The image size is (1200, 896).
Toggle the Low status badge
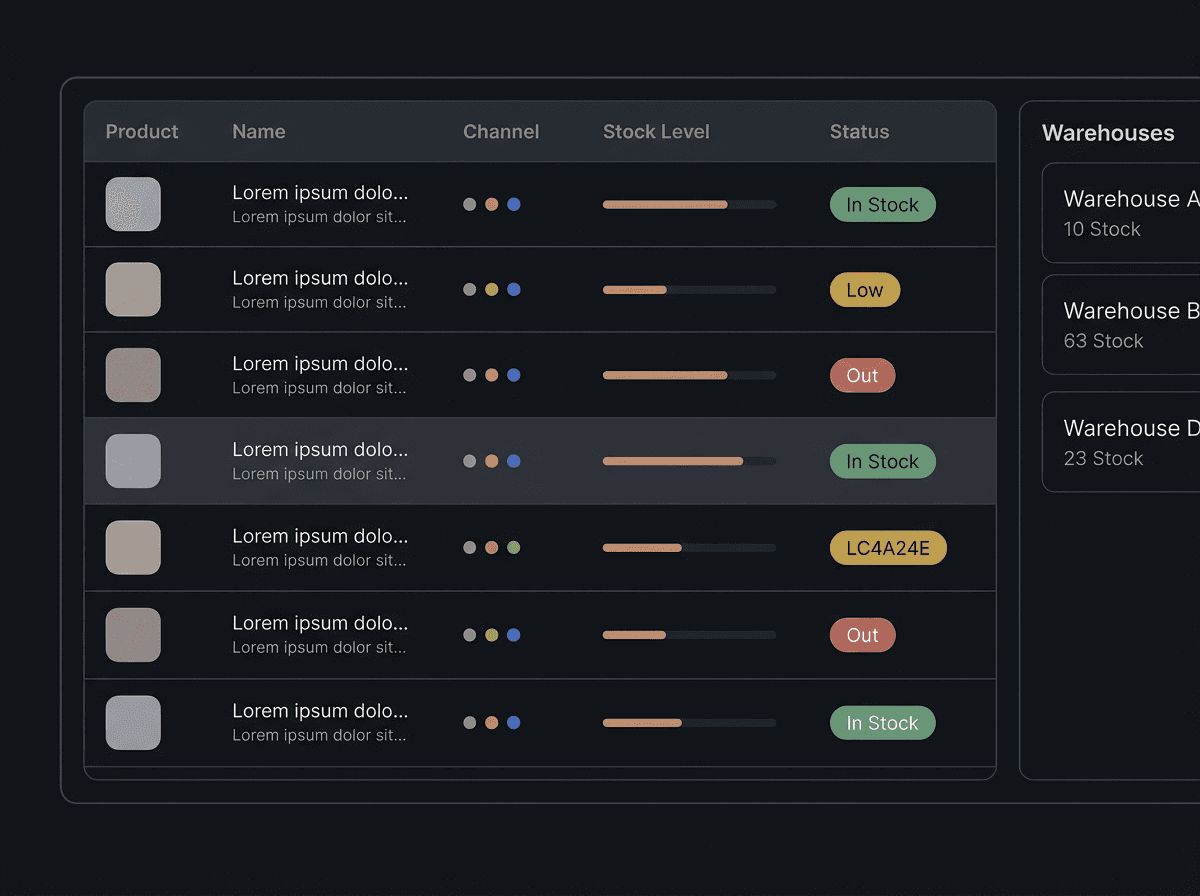click(x=864, y=289)
